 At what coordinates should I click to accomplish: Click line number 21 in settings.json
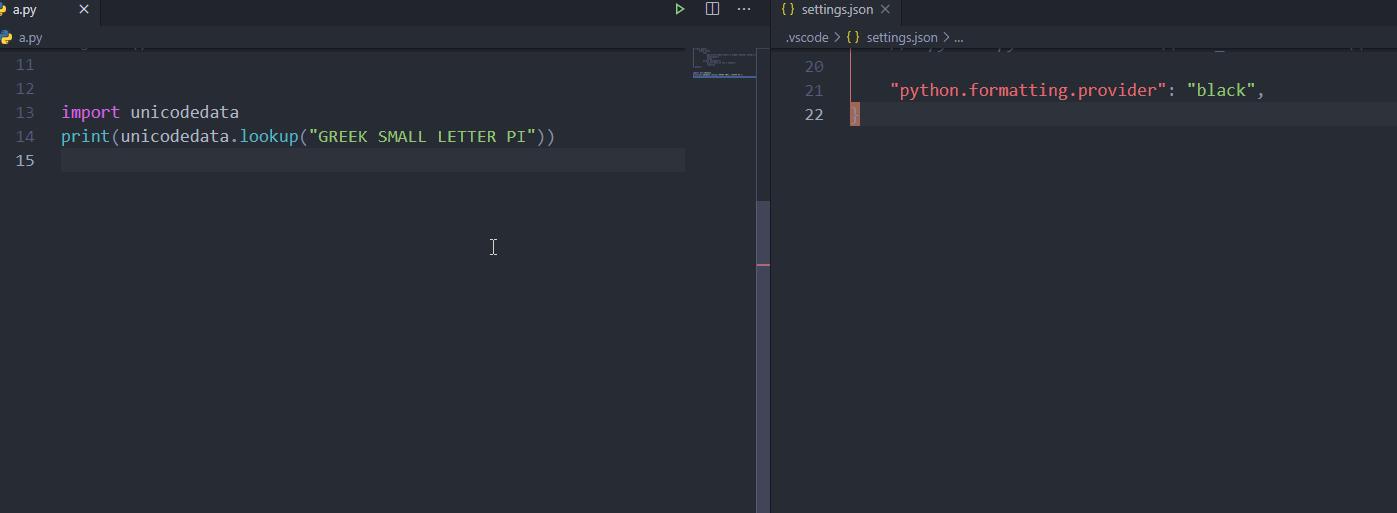tap(814, 91)
